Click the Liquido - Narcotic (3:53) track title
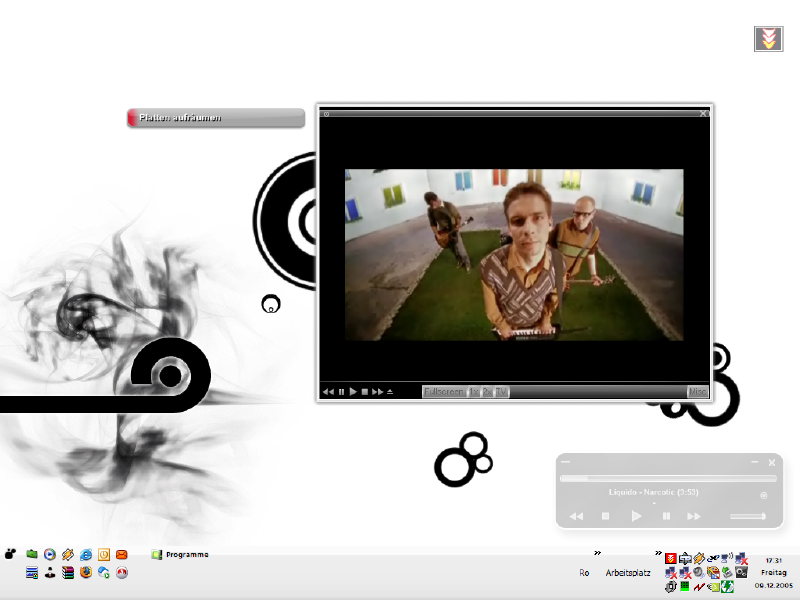The height and width of the screenshot is (600, 800). pos(654,492)
